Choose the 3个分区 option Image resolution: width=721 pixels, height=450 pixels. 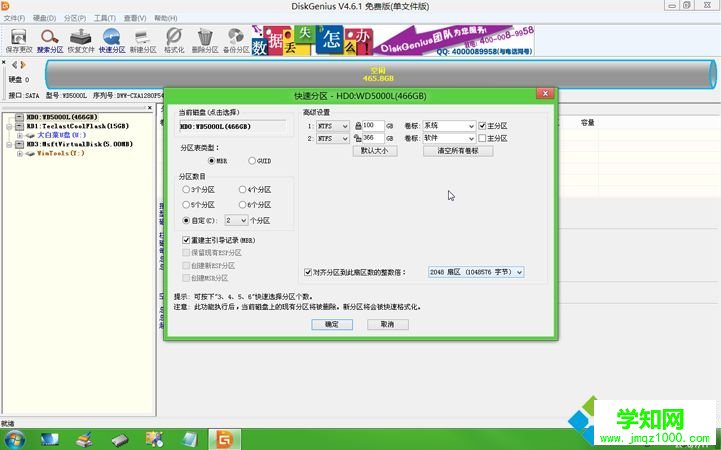[x=186, y=189]
